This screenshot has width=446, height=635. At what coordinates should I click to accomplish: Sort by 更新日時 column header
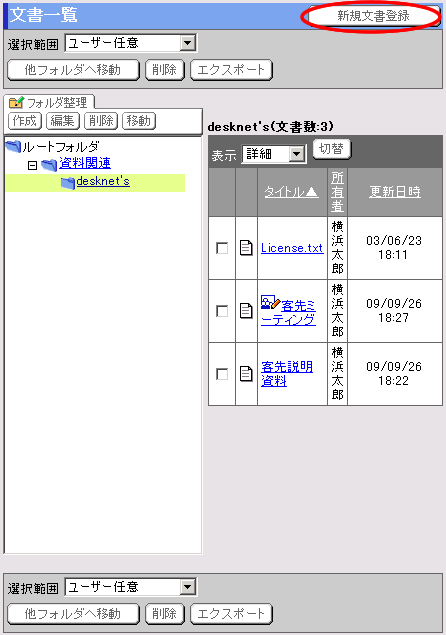(x=395, y=192)
